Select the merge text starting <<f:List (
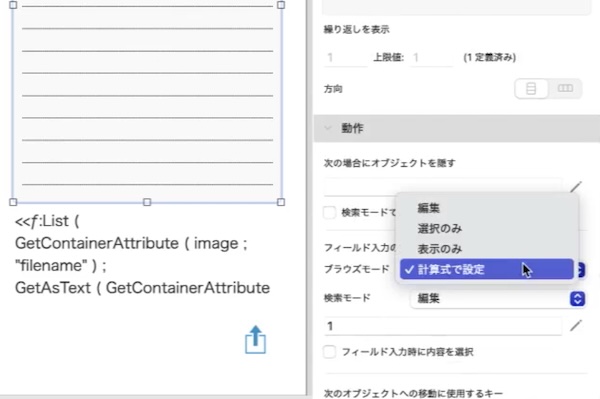The height and width of the screenshot is (399, 600). point(142,254)
